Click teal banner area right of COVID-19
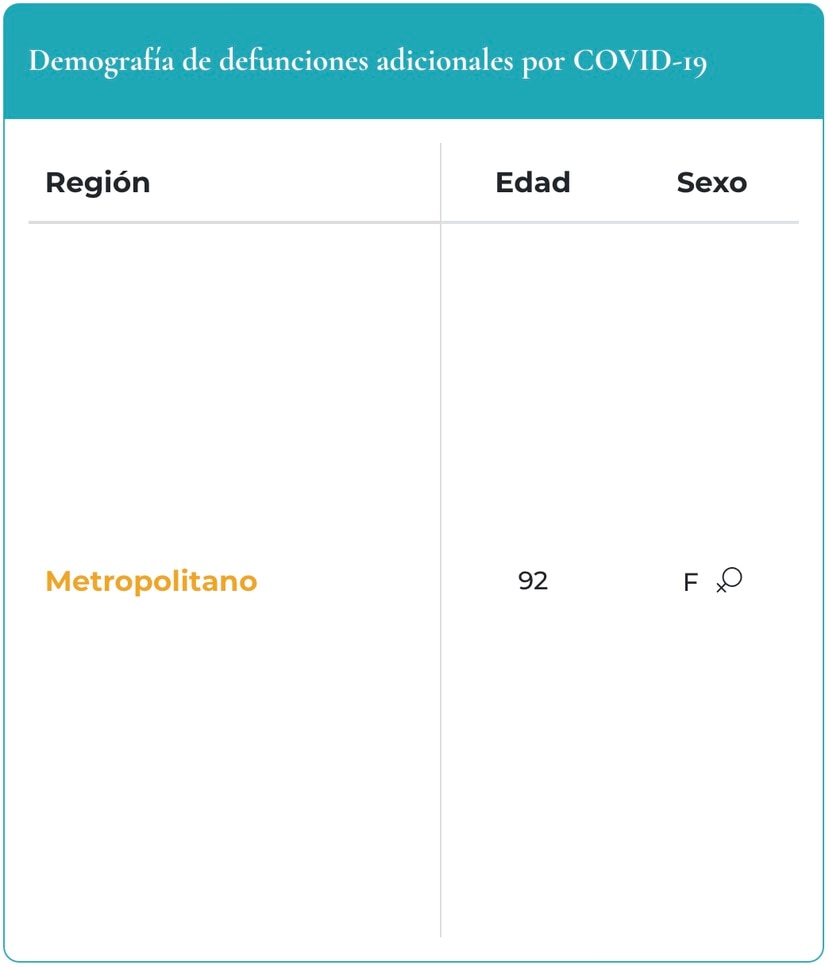This screenshot has height=969, width=829. pyautogui.click(x=765, y=61)
